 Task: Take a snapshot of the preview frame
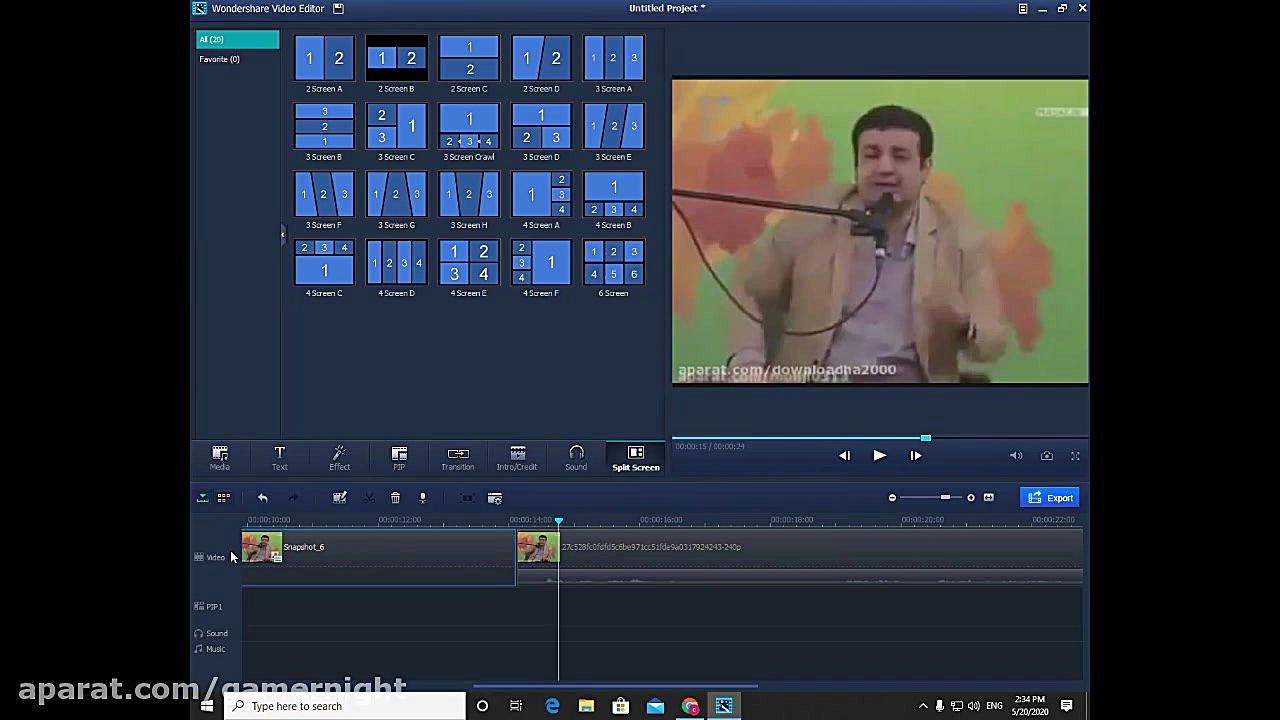[x=1047, y=455]
